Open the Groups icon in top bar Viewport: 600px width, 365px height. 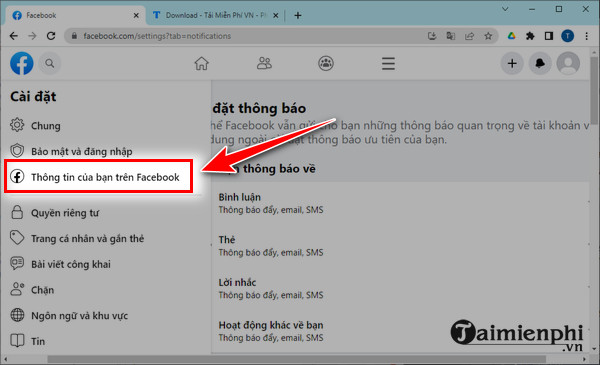point(326,64)
